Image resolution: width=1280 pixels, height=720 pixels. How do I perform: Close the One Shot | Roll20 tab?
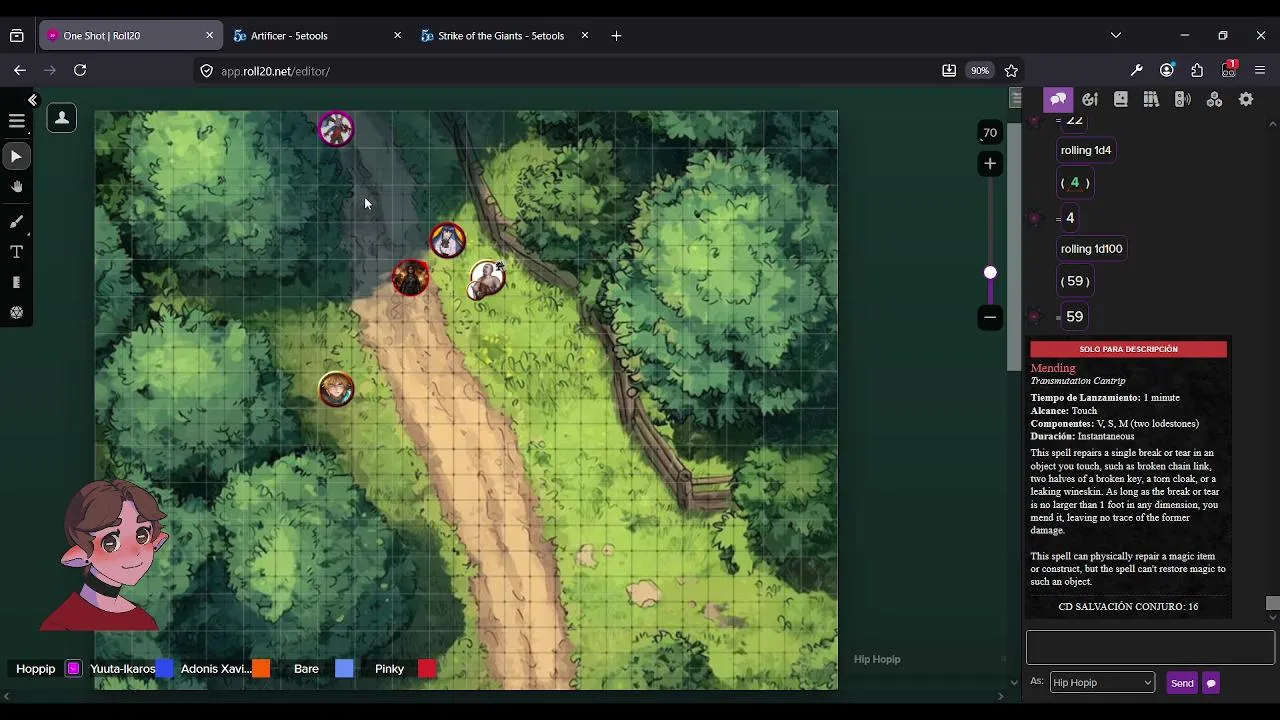tap(209, 35)
